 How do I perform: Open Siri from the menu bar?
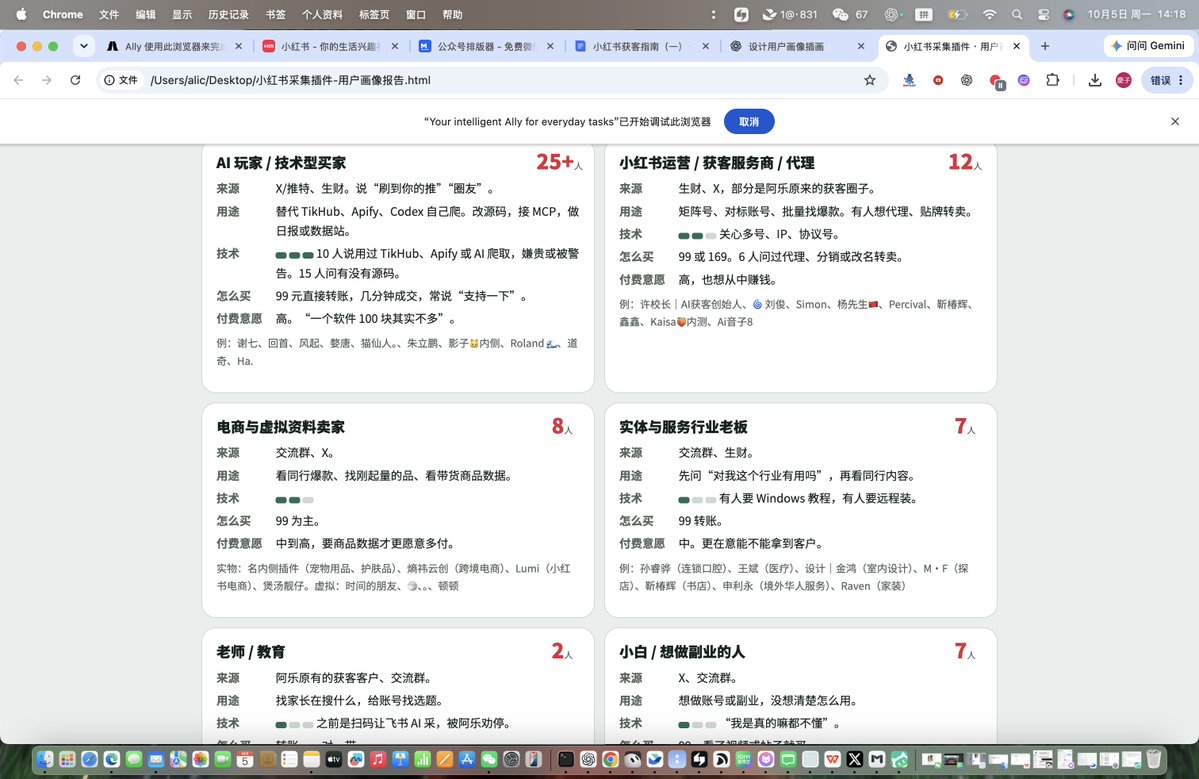pos(1069,14)
